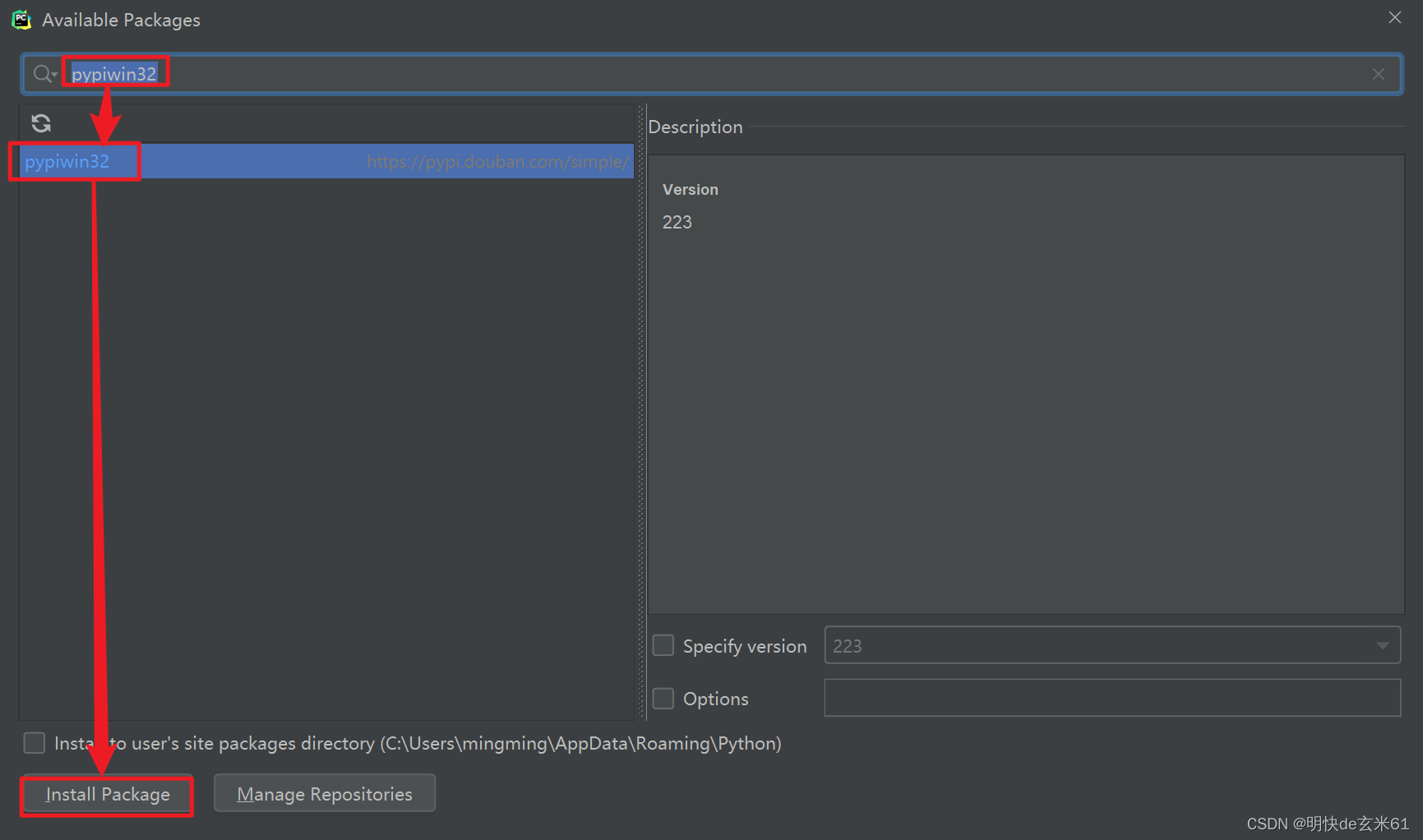Toggle install to user's site packages checkbox
Image resolution: width=1423 pixels, height=840 pixels.
coord(35,743)
